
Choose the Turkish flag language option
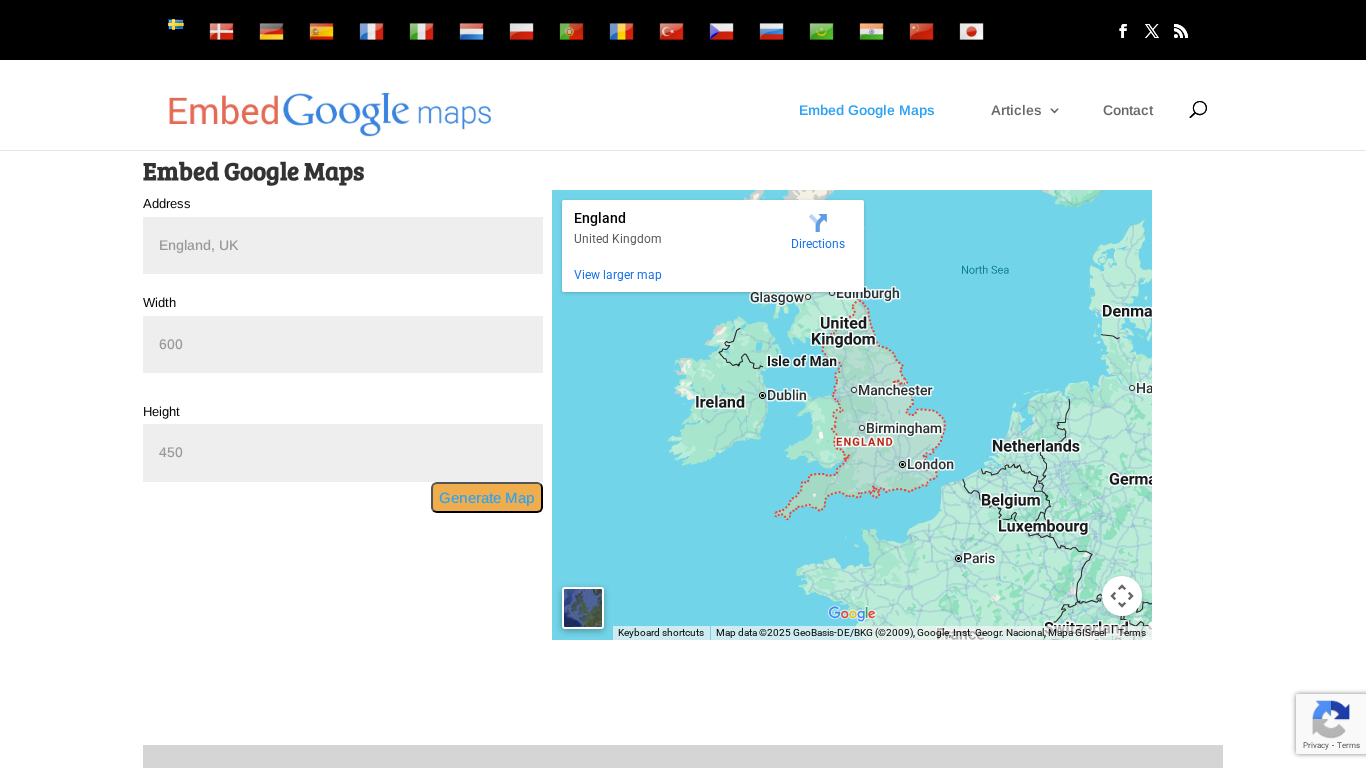(x=671, y=31)
